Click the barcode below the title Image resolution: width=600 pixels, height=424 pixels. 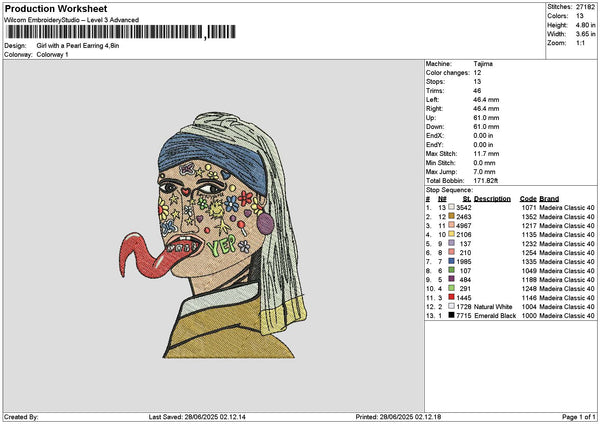pos(121,32)
